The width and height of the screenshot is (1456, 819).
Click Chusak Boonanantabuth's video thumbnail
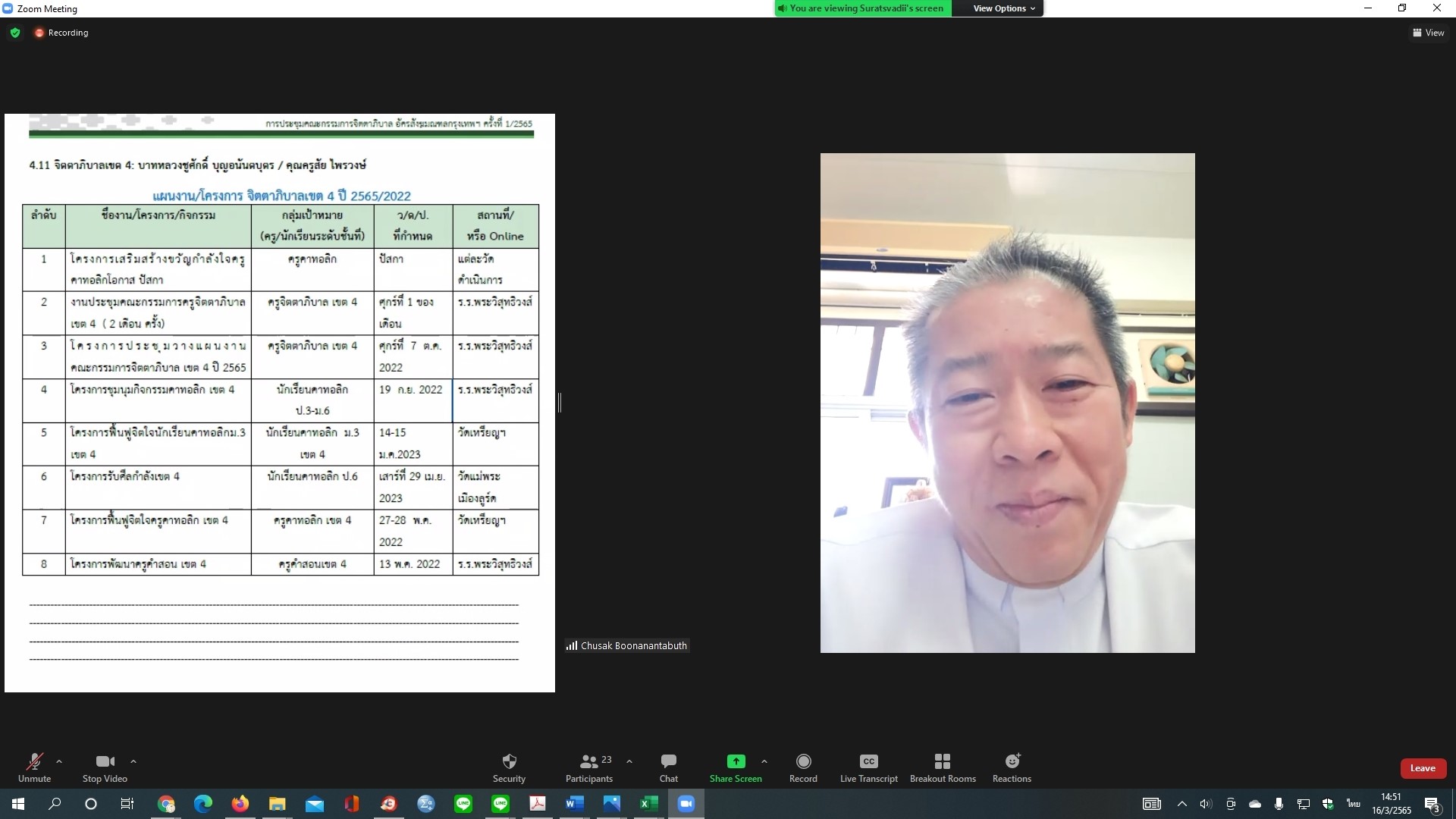(x=1007, y=403)
